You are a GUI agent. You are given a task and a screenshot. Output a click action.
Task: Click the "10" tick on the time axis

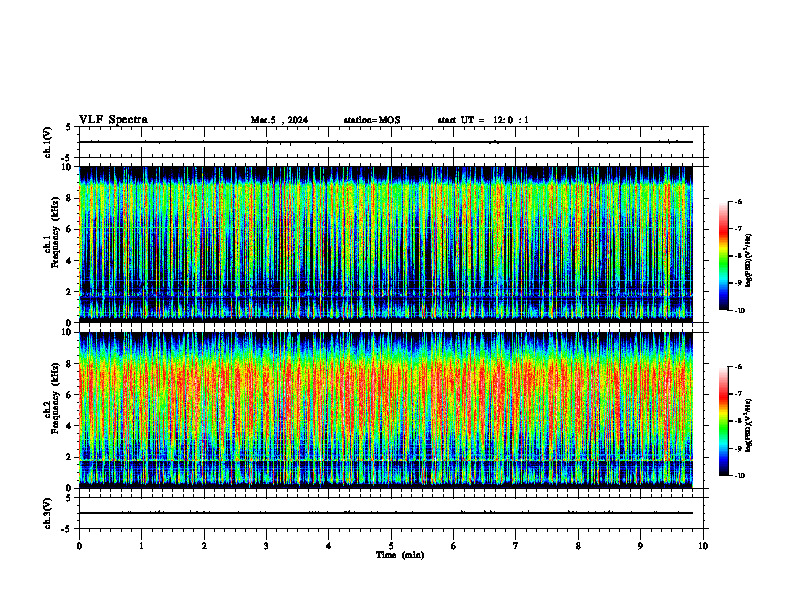(703, 546)
